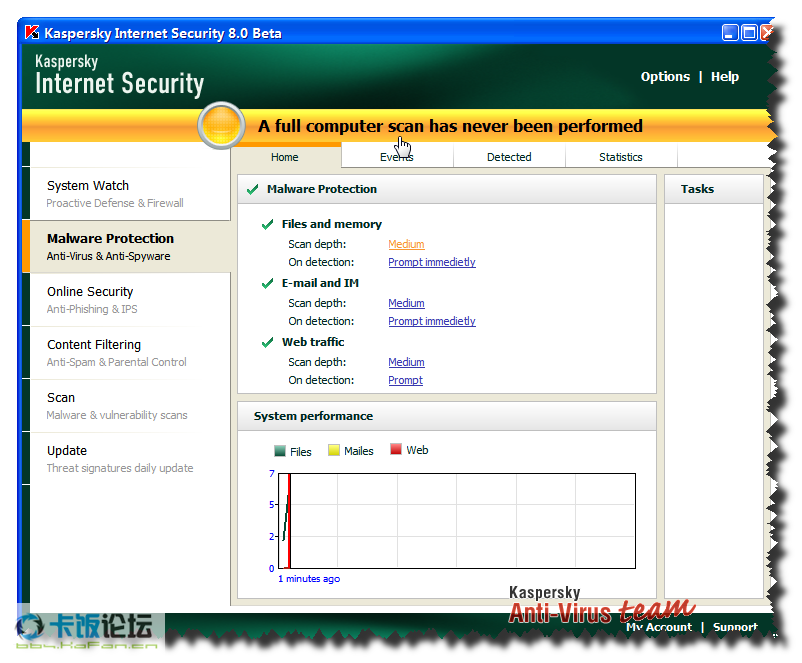The image size is (802, 663).
Task: Open the Support link
Action: click(x=735, y=627)
